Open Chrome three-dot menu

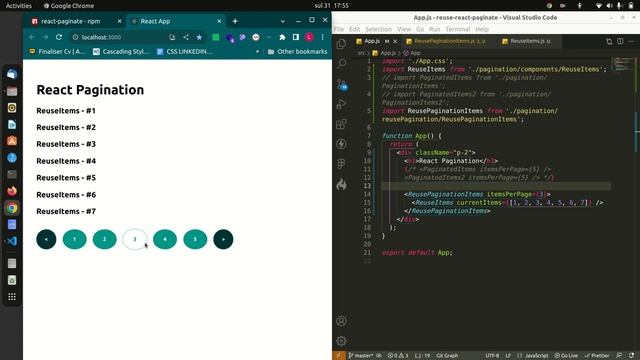tap(322, 37)
